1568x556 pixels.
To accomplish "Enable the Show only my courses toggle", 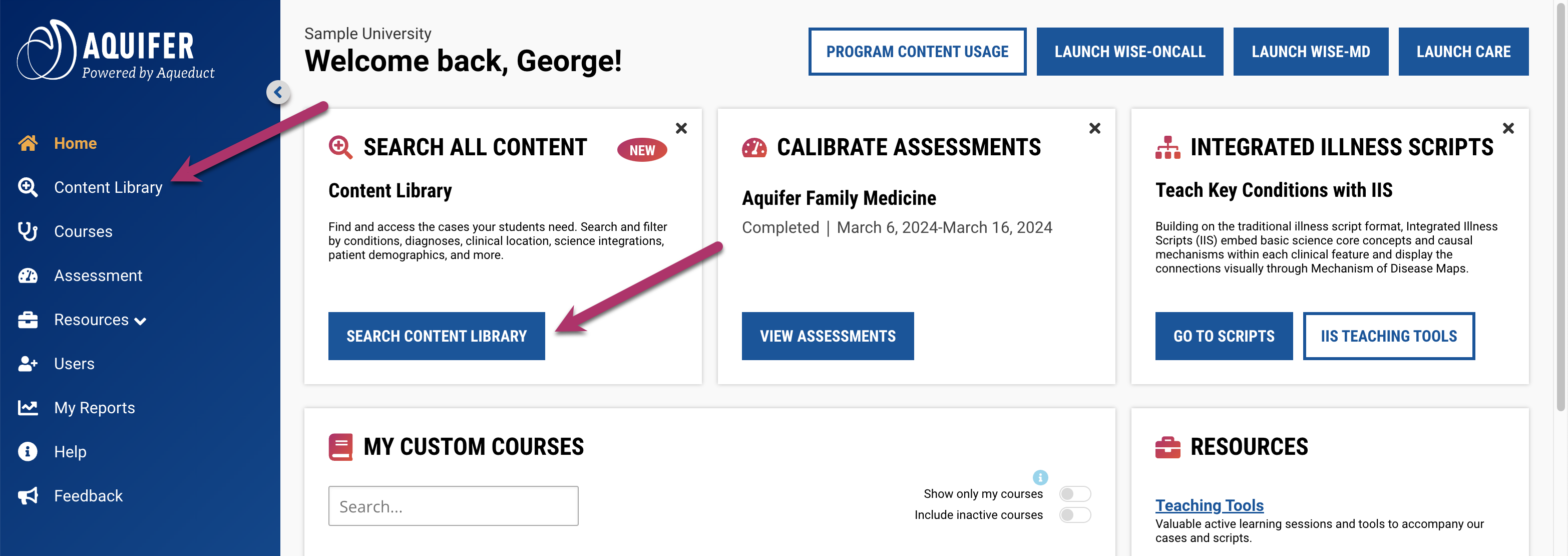I will click(1074, 494).
